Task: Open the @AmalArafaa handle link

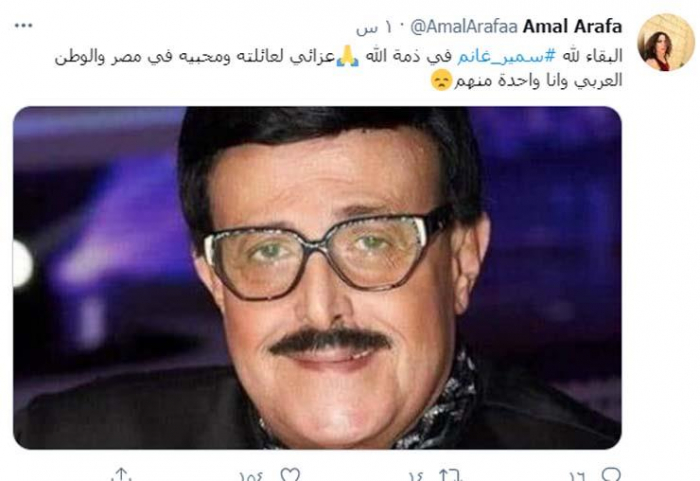Action: coord(464,27)
